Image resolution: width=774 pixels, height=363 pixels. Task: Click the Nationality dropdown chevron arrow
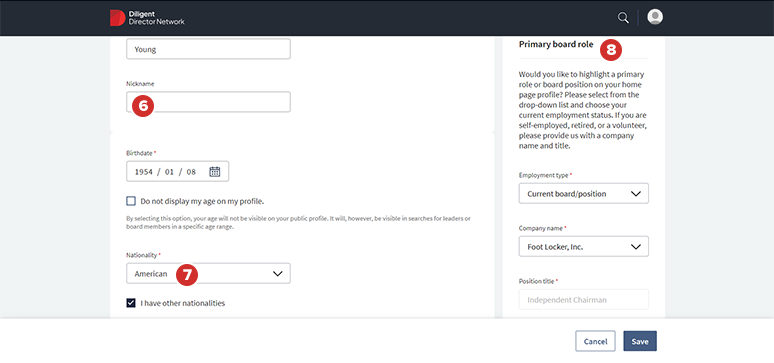tap(278, 273)
